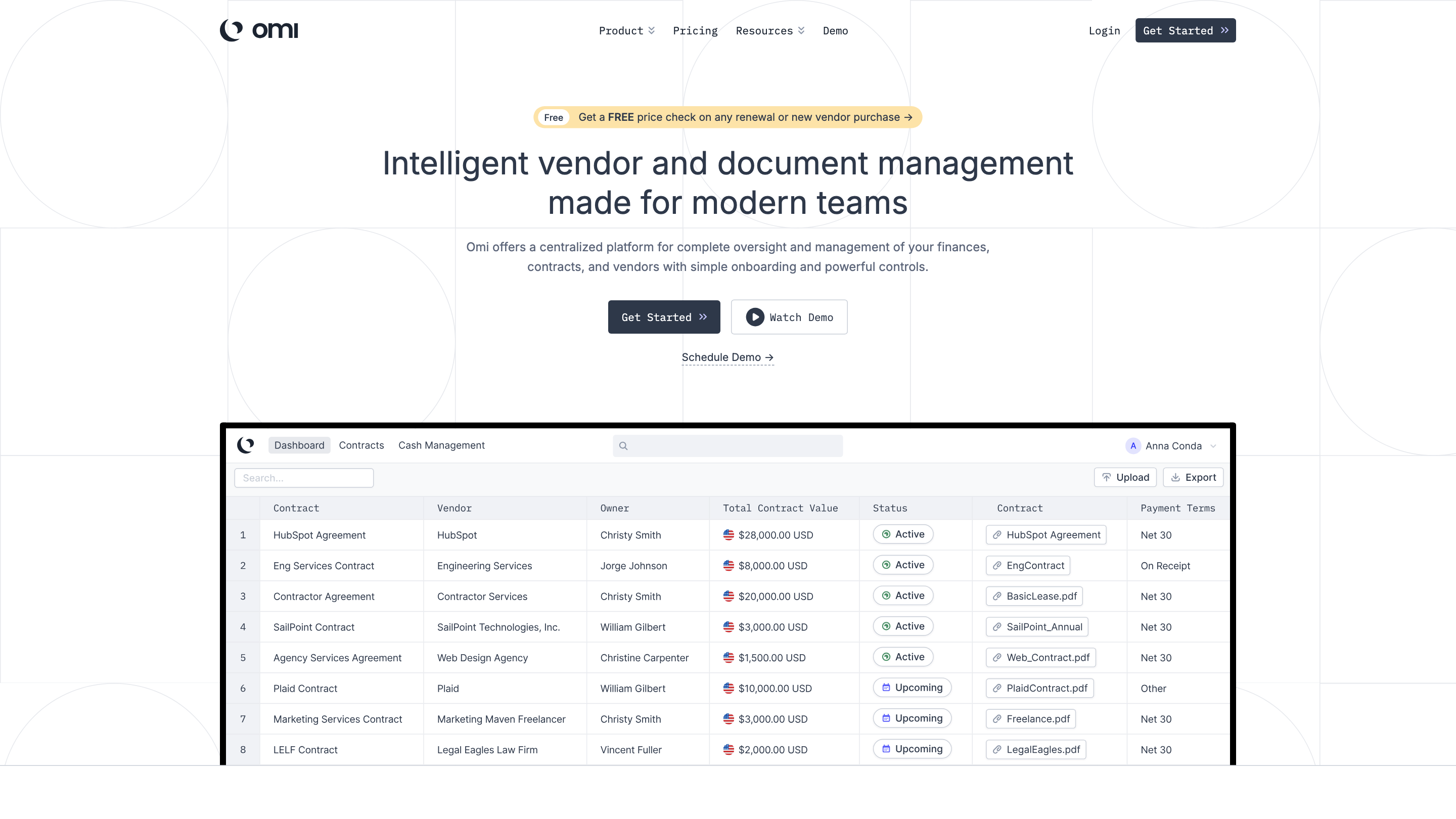Image resolution: width=1456 pixels, height=819 pixels.
Task: Click the paperclip icon on Freelance.pdf
Action: point(996,719)
